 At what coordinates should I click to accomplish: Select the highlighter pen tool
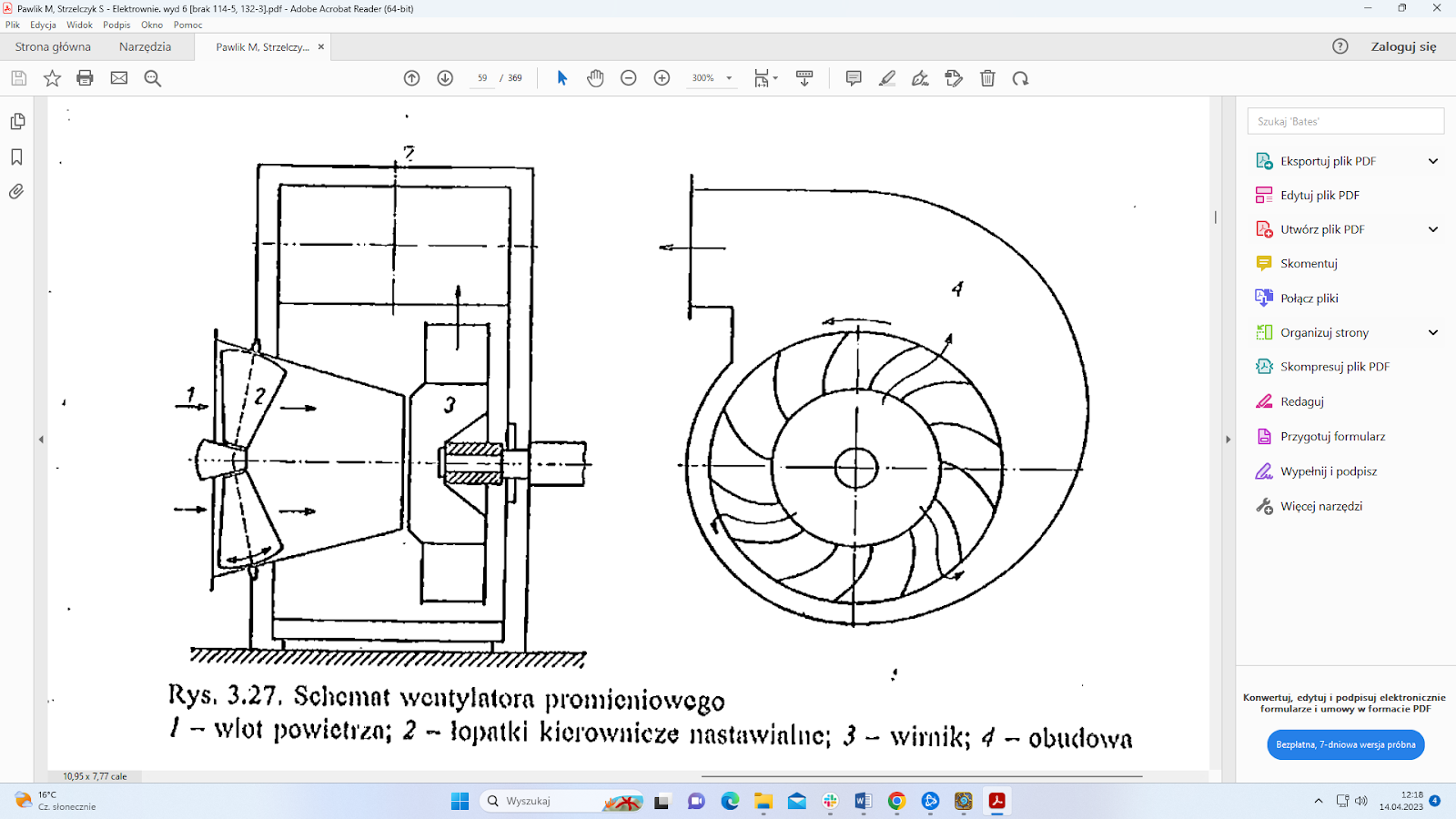[886, 78]
